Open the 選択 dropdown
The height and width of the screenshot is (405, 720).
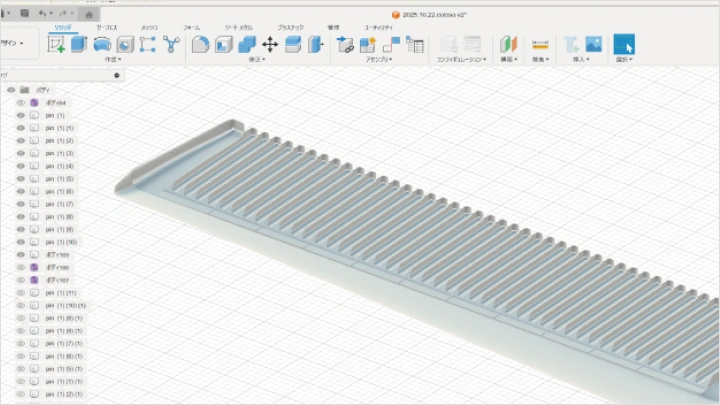coord(624,60)
